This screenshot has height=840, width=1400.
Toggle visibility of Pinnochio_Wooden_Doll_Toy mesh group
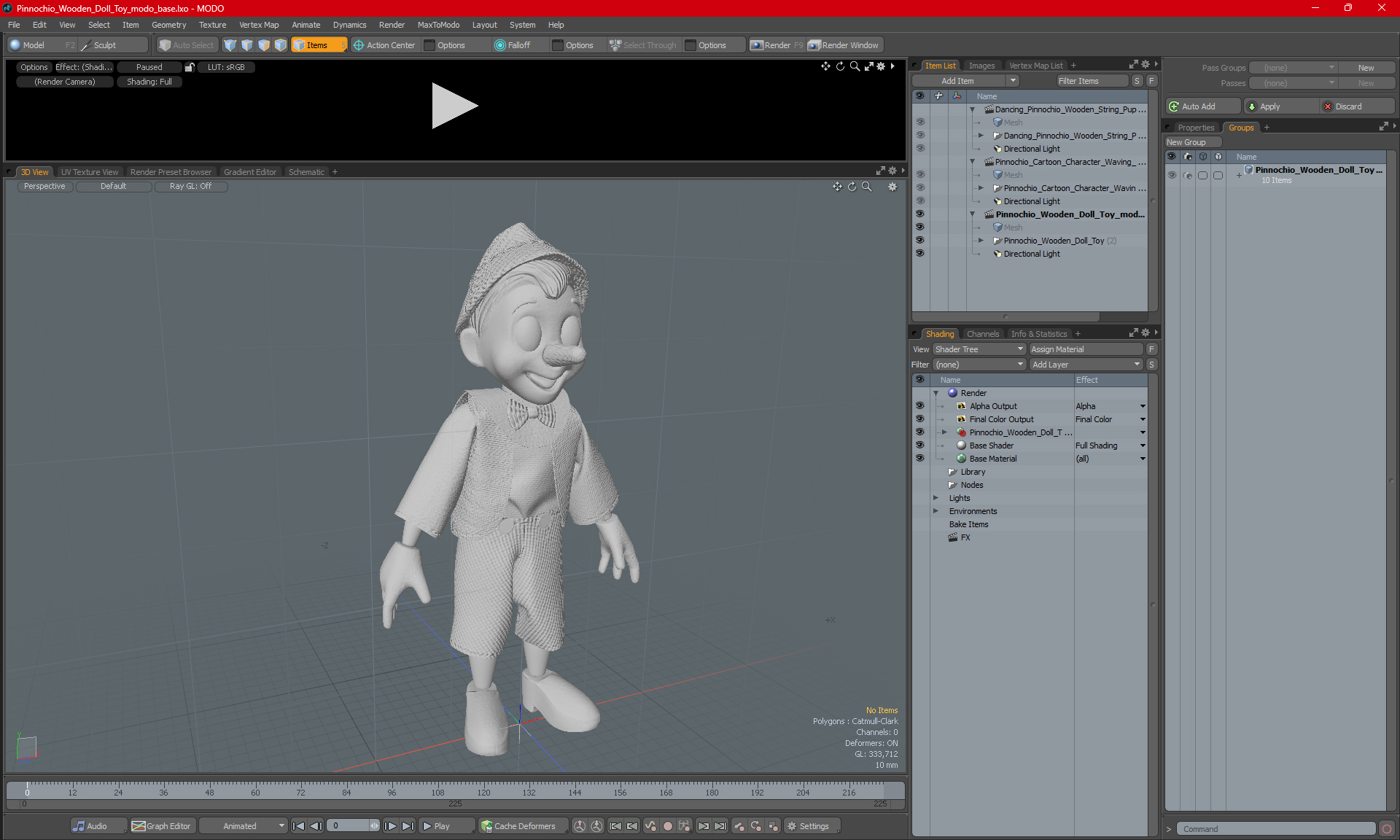click(x=919, y=241)
